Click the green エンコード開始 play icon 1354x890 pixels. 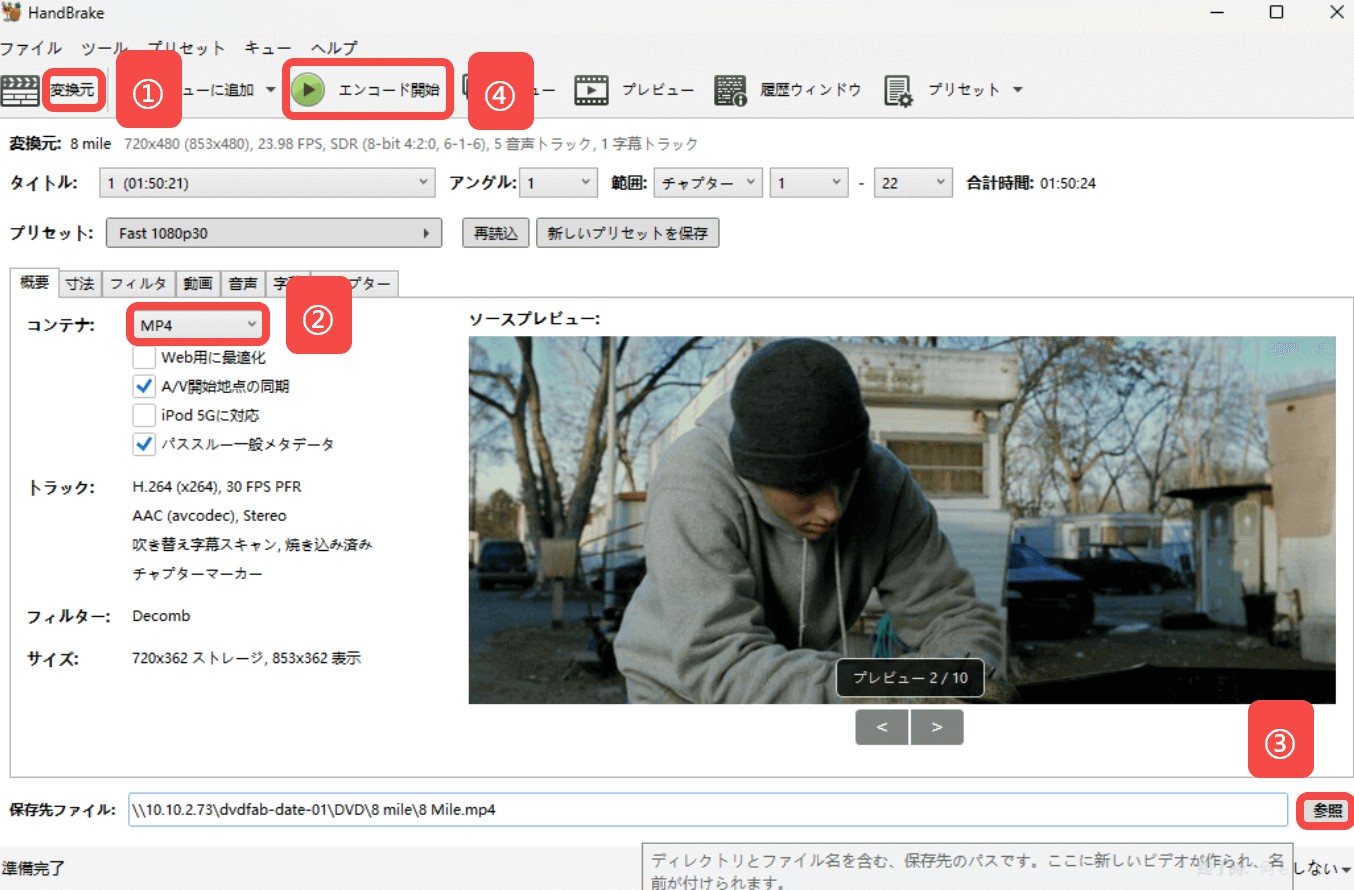click(308, 90)
